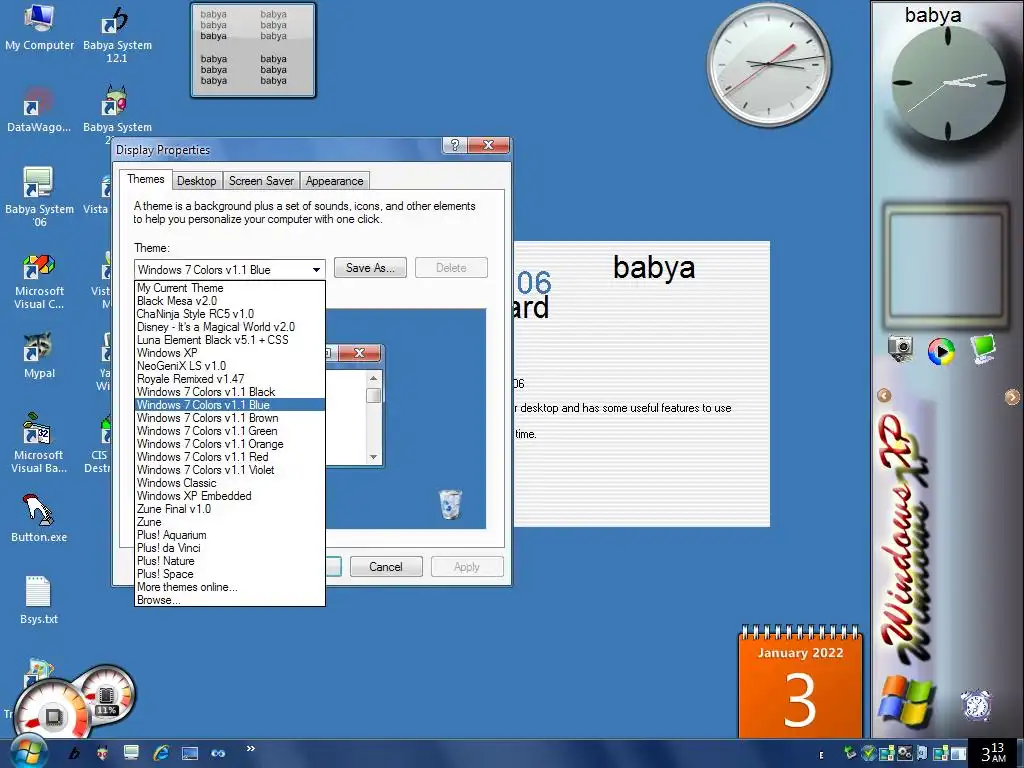Collapse the Theme combo box arrow

click(316, 269)
